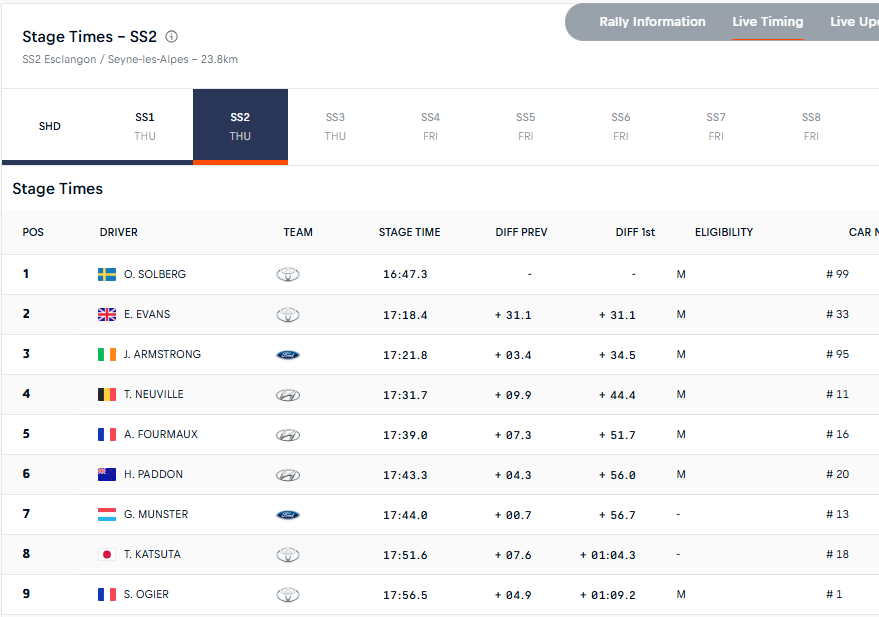Click the New Zealand flag beside H. Paddon
The width and height of the screenshot is (879, 617).
coord(107,474)
